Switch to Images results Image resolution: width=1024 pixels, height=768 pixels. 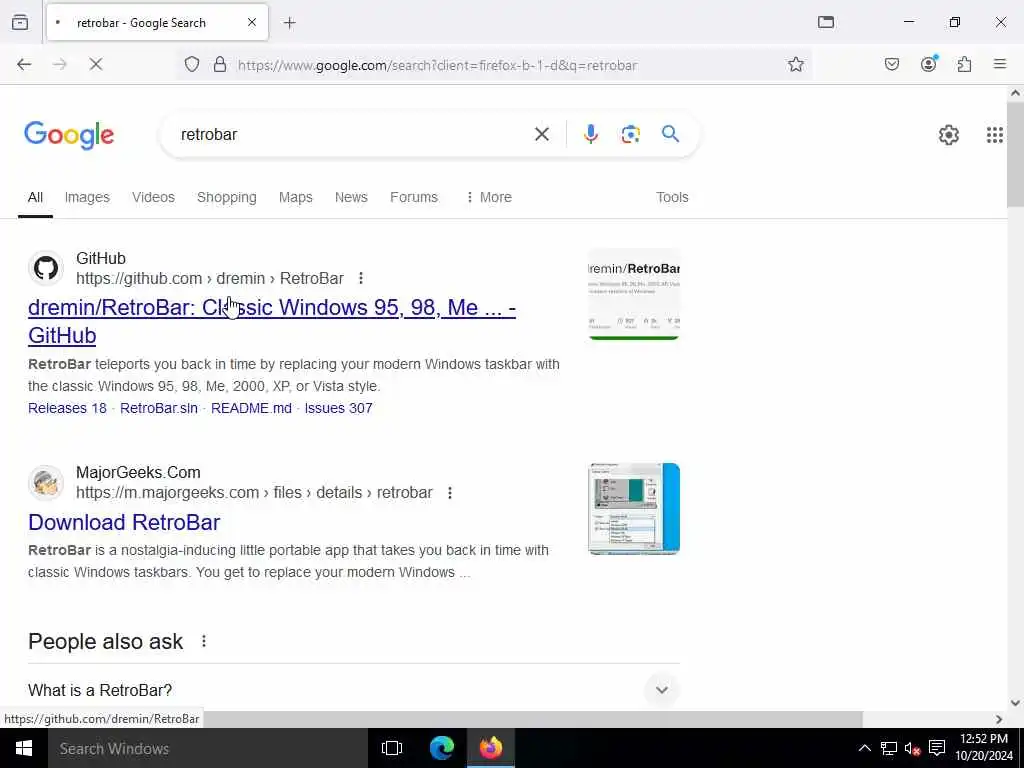pyautogui.click(x=87, y=197)
